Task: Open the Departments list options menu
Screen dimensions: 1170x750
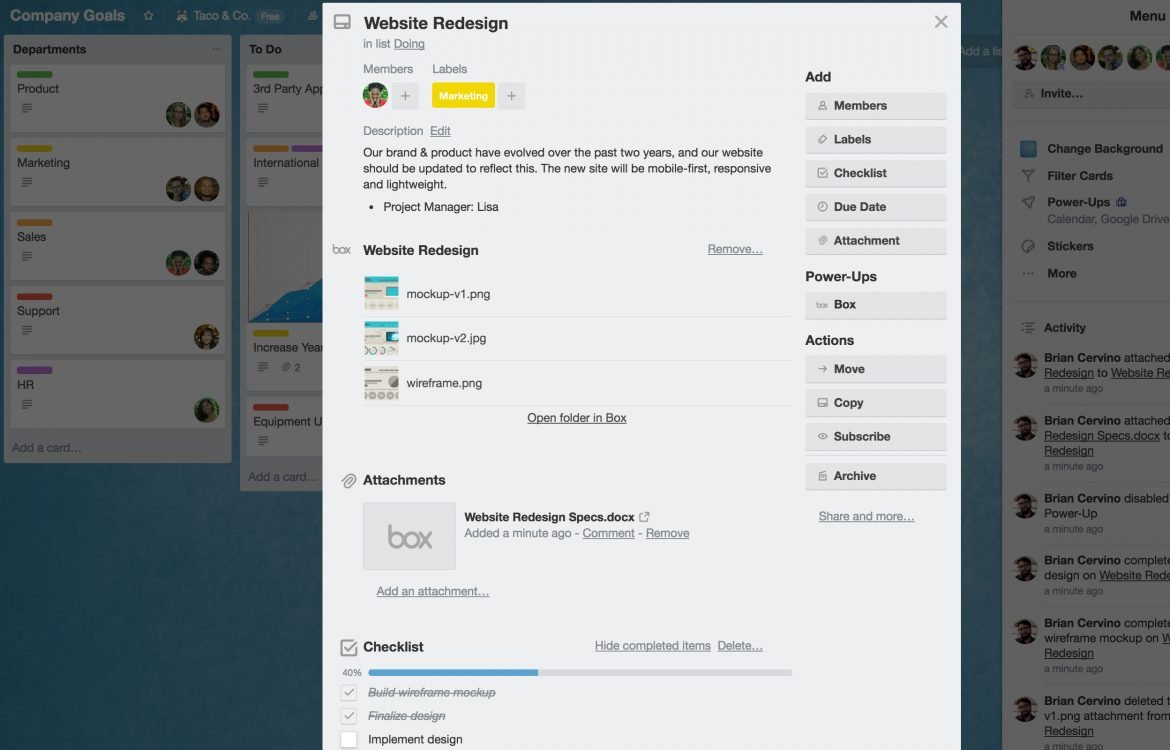Action: pos(216,49)
